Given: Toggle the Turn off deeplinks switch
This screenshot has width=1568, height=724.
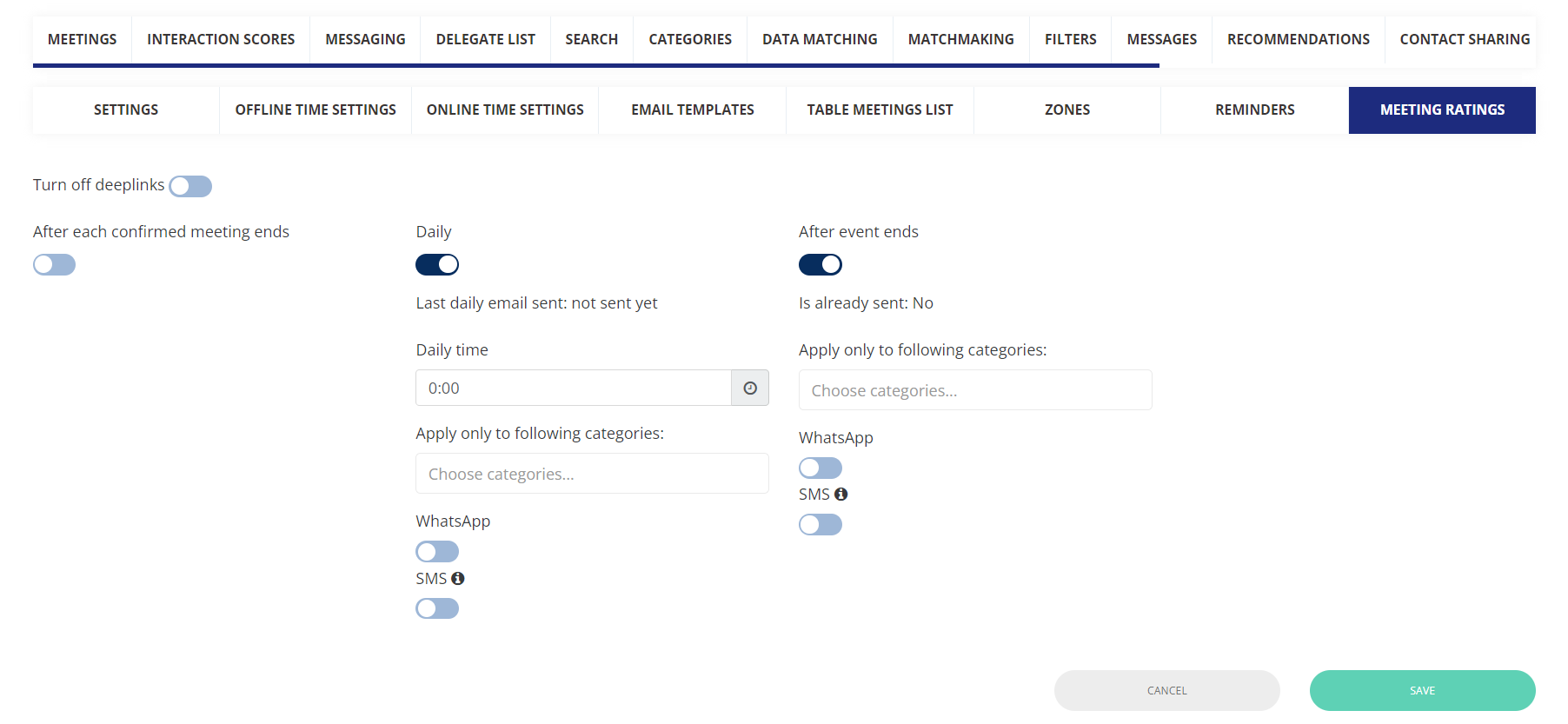Looking at the screenshot, I should pos(190,186).
